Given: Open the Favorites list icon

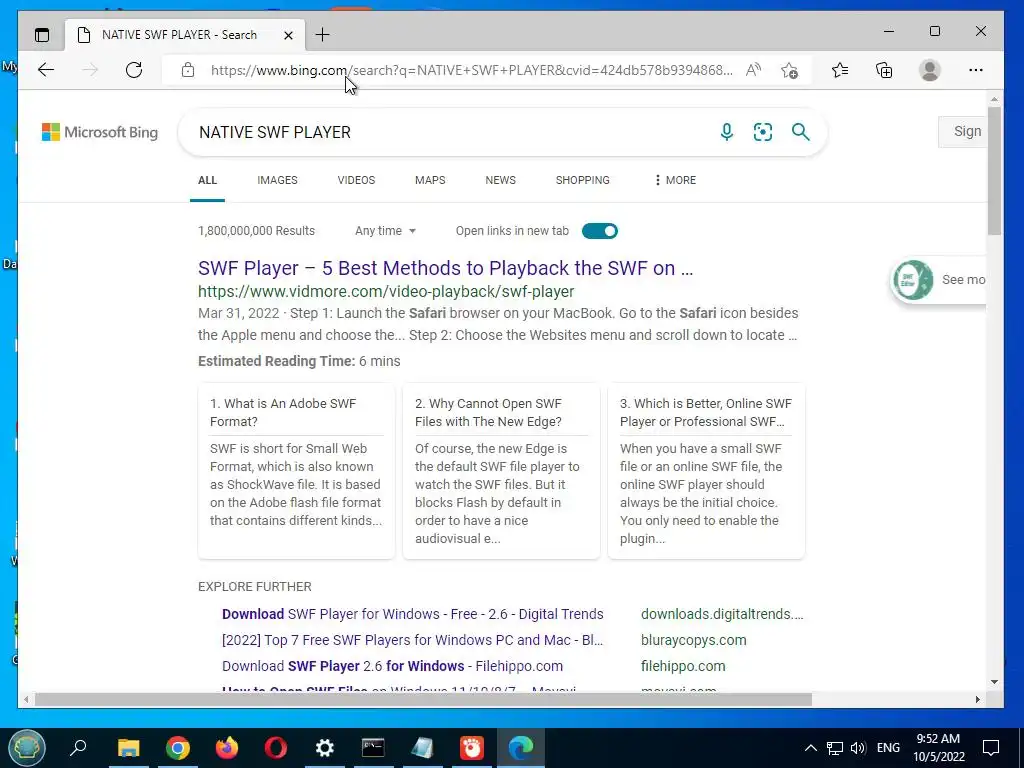Looking at the screenshot, I should 840,70.
